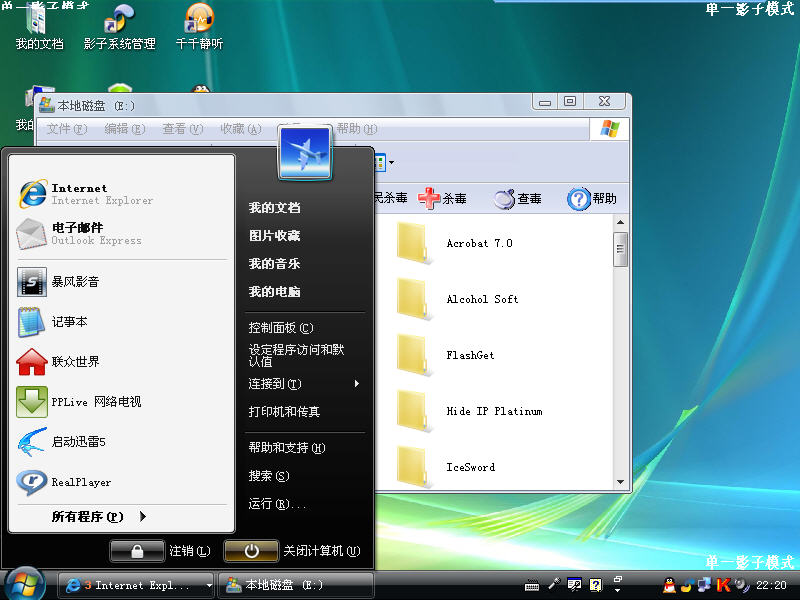Expand 所有程序 all programs list
The height and width of the screenshot is (600, 800).
pos(98,517)
